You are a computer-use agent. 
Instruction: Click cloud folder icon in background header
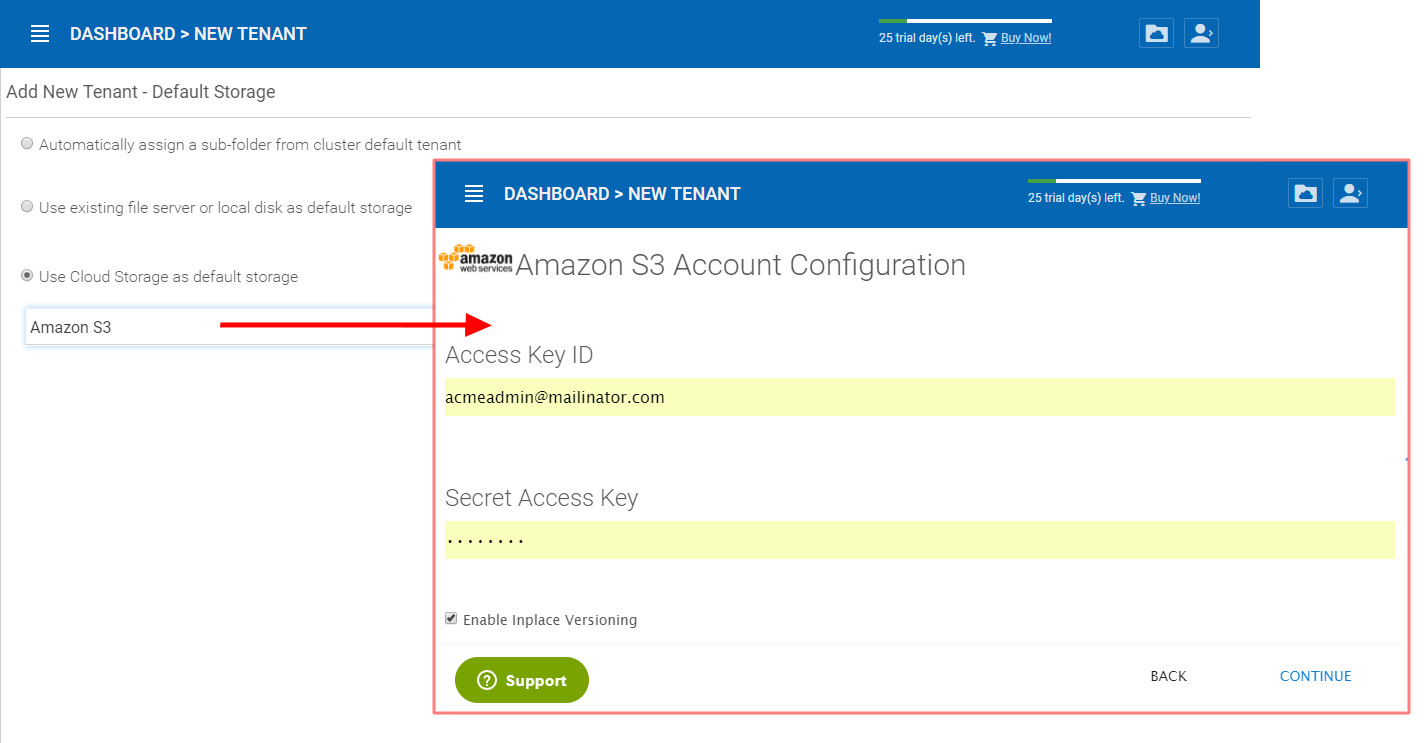[x=1156, y=33]
